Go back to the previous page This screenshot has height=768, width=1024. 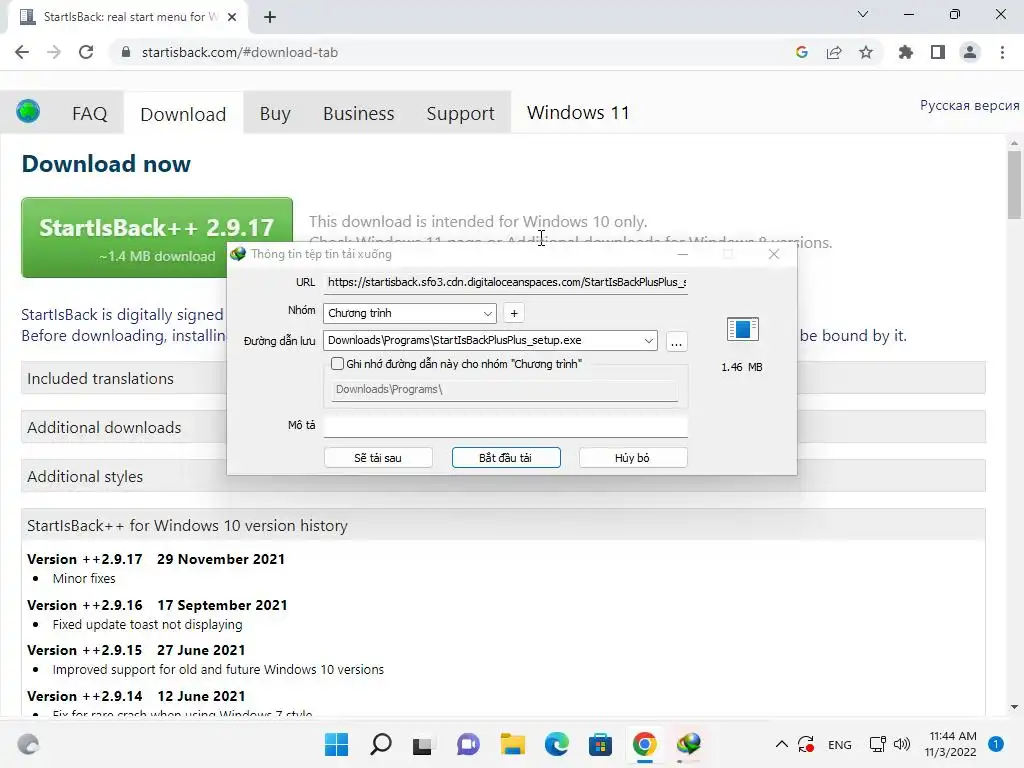point(22,52)
